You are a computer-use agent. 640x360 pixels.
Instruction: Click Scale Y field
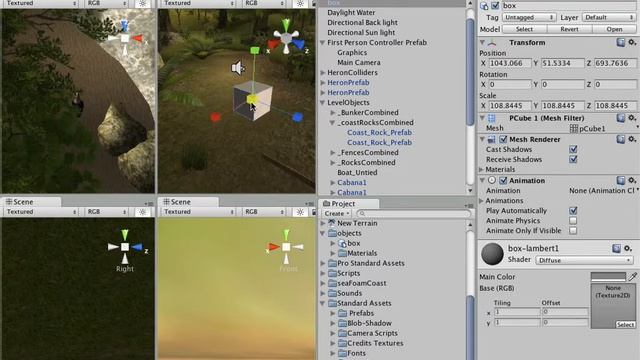[562, 106]
